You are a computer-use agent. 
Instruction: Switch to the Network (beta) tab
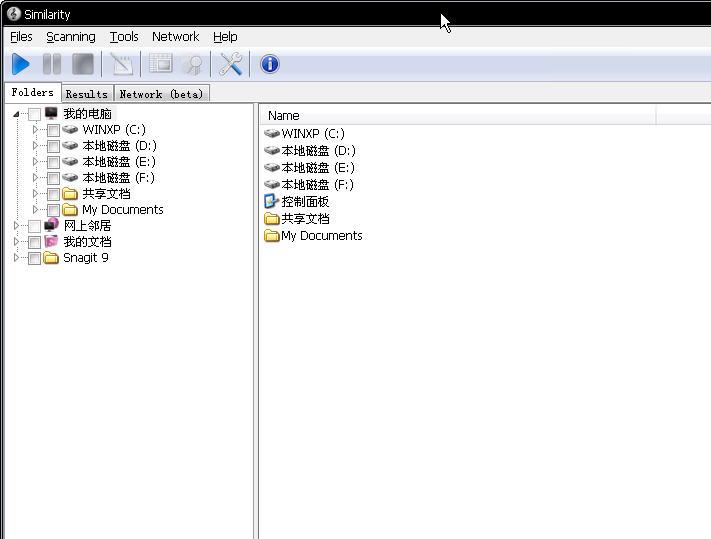click(x=161, y=94)
